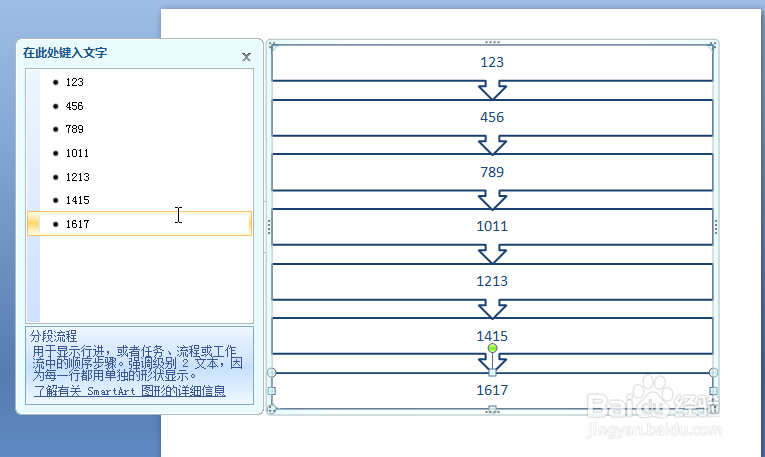Click left-middle square handle of 1617 shape
The width and height of the screenshot is (765, 457).
click(272, 391)
